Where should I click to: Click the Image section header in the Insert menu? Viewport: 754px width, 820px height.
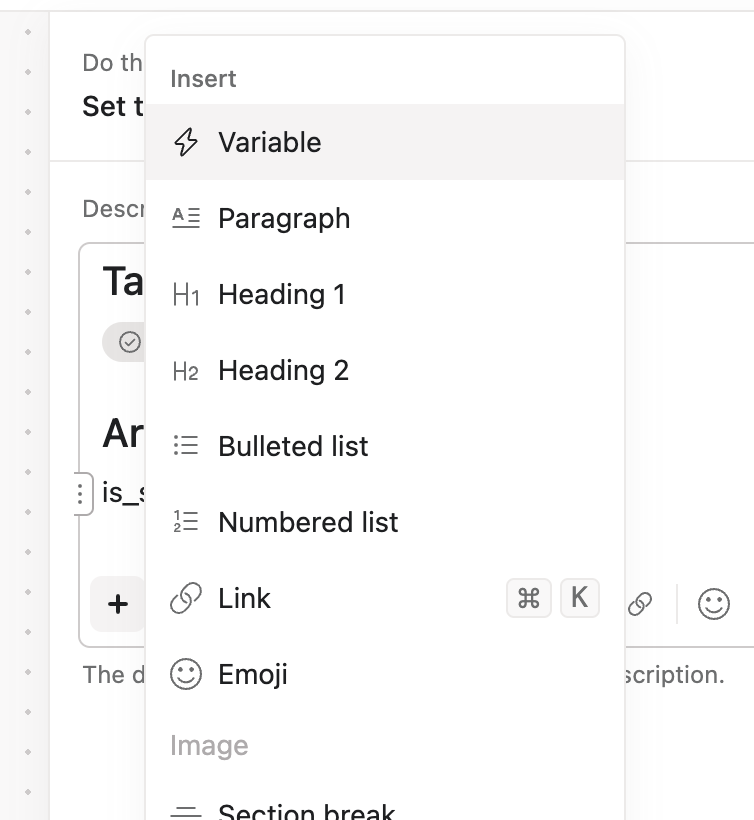click(209, 746)
